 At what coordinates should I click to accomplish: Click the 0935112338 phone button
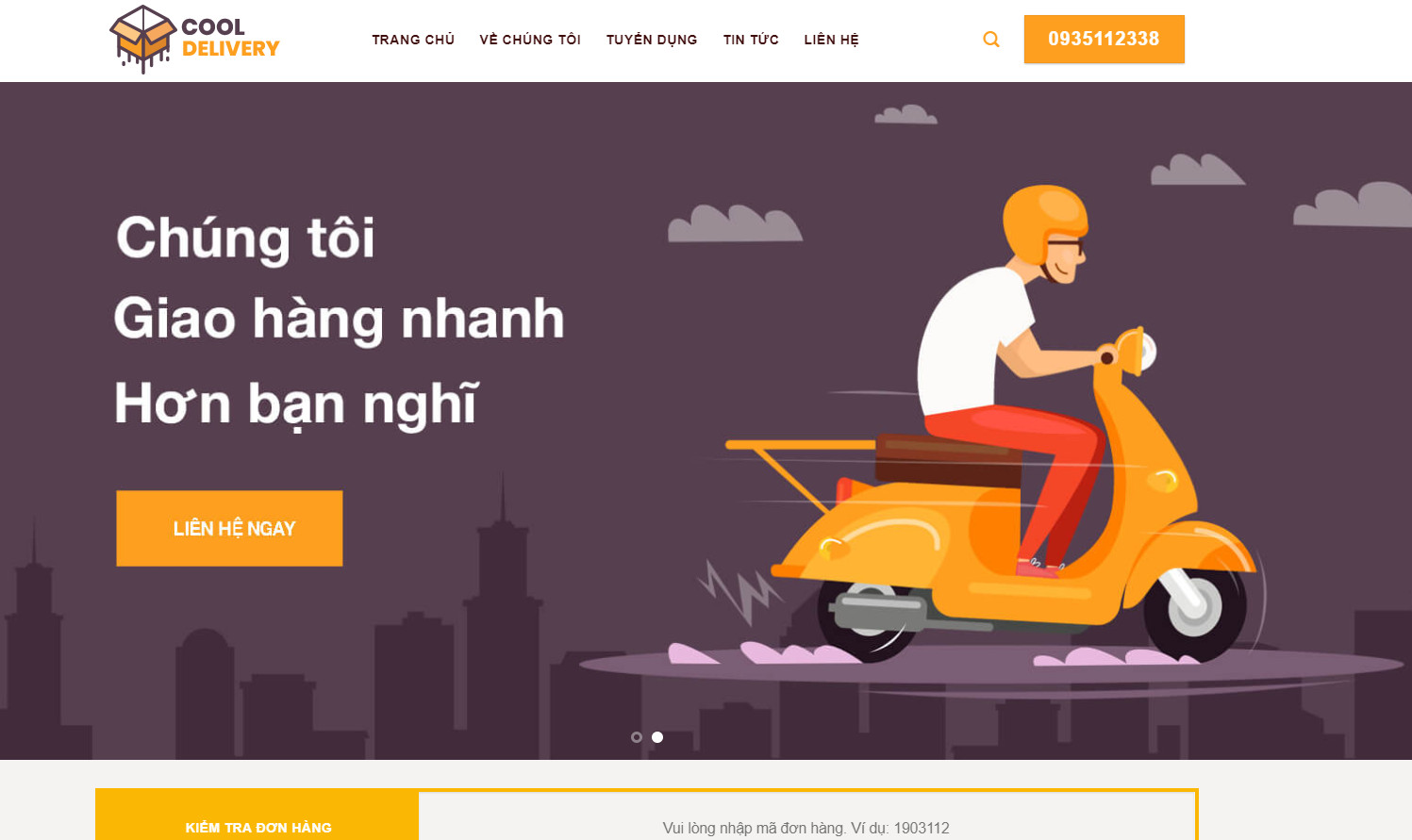(1104, 40)
